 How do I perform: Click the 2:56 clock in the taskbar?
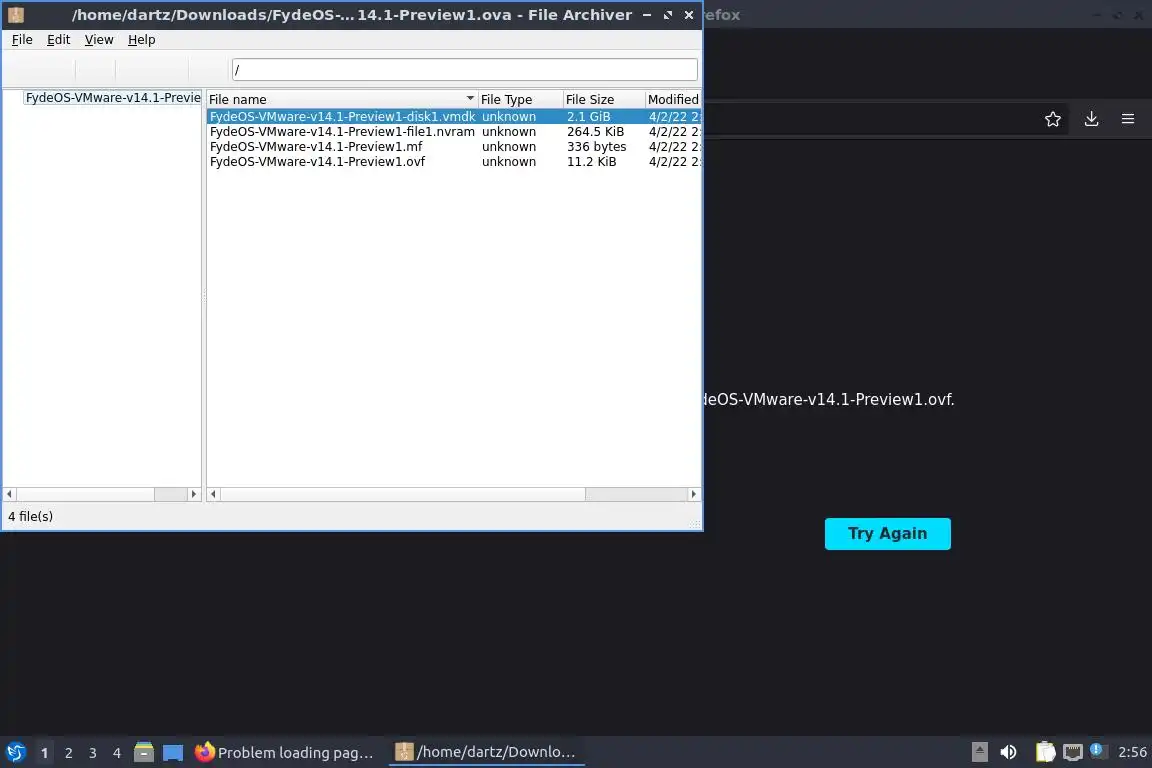pyautogui.click(x=1131, y=752)
